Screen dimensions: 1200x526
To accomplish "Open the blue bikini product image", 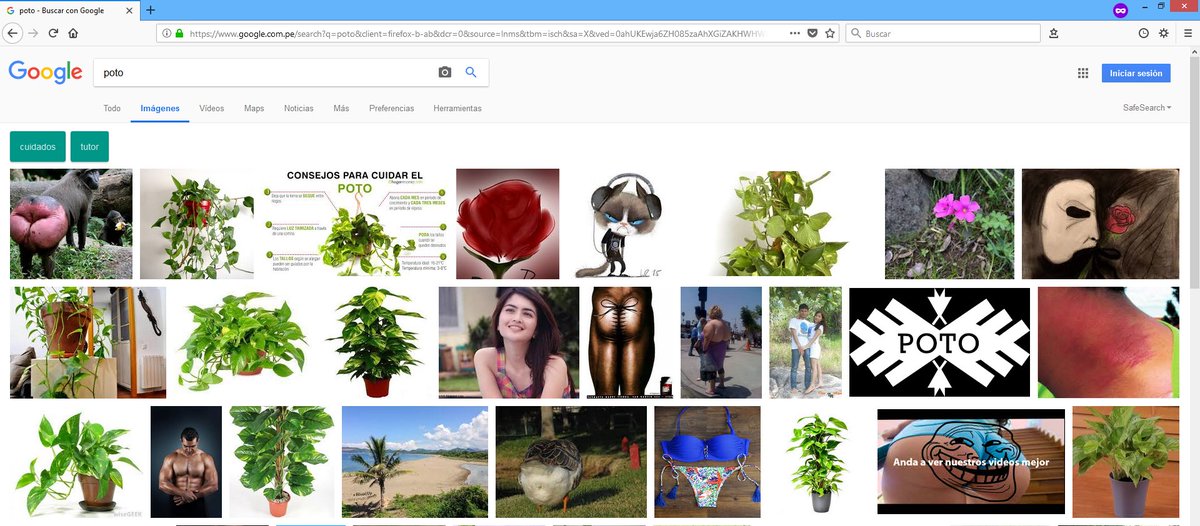I will 707,462.
